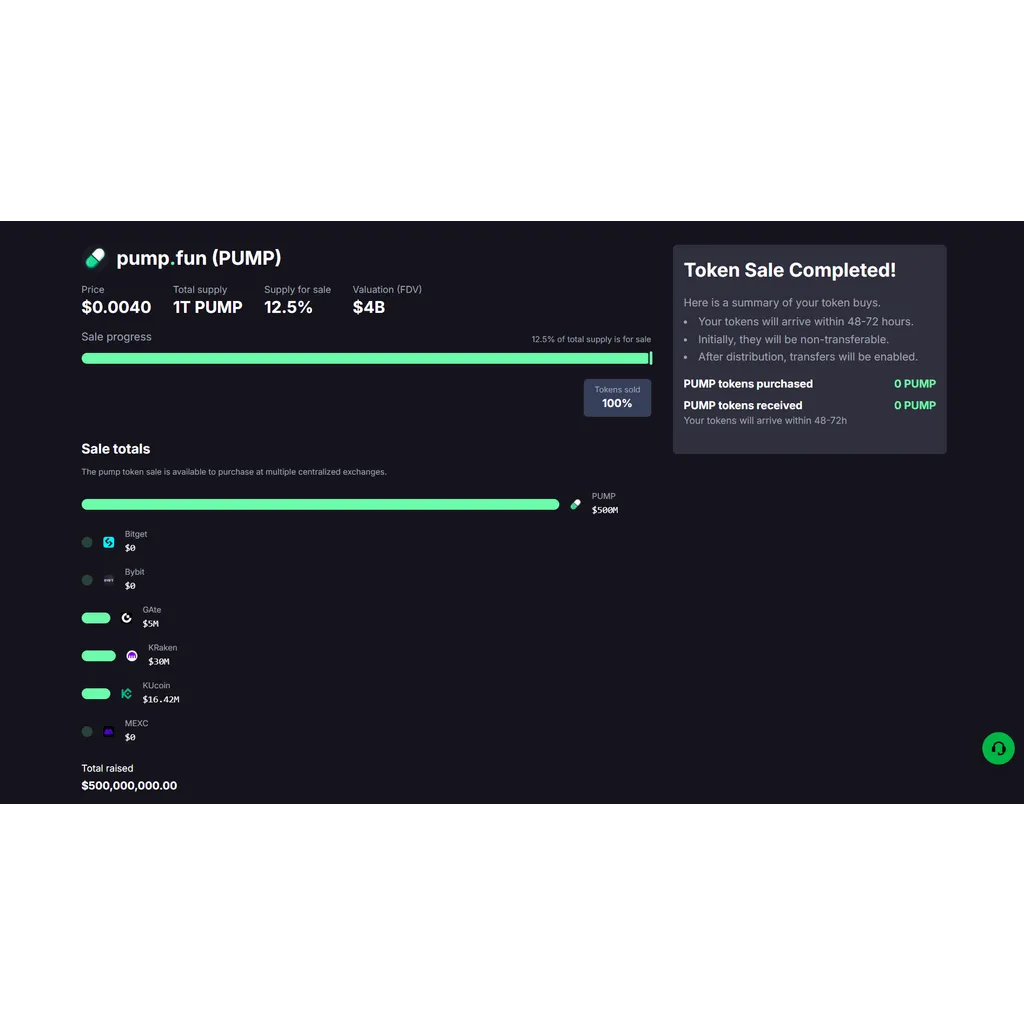Click the MEXC exchange icon
The height and width of the screenshot is (1024, 1024).
[108, 731]
